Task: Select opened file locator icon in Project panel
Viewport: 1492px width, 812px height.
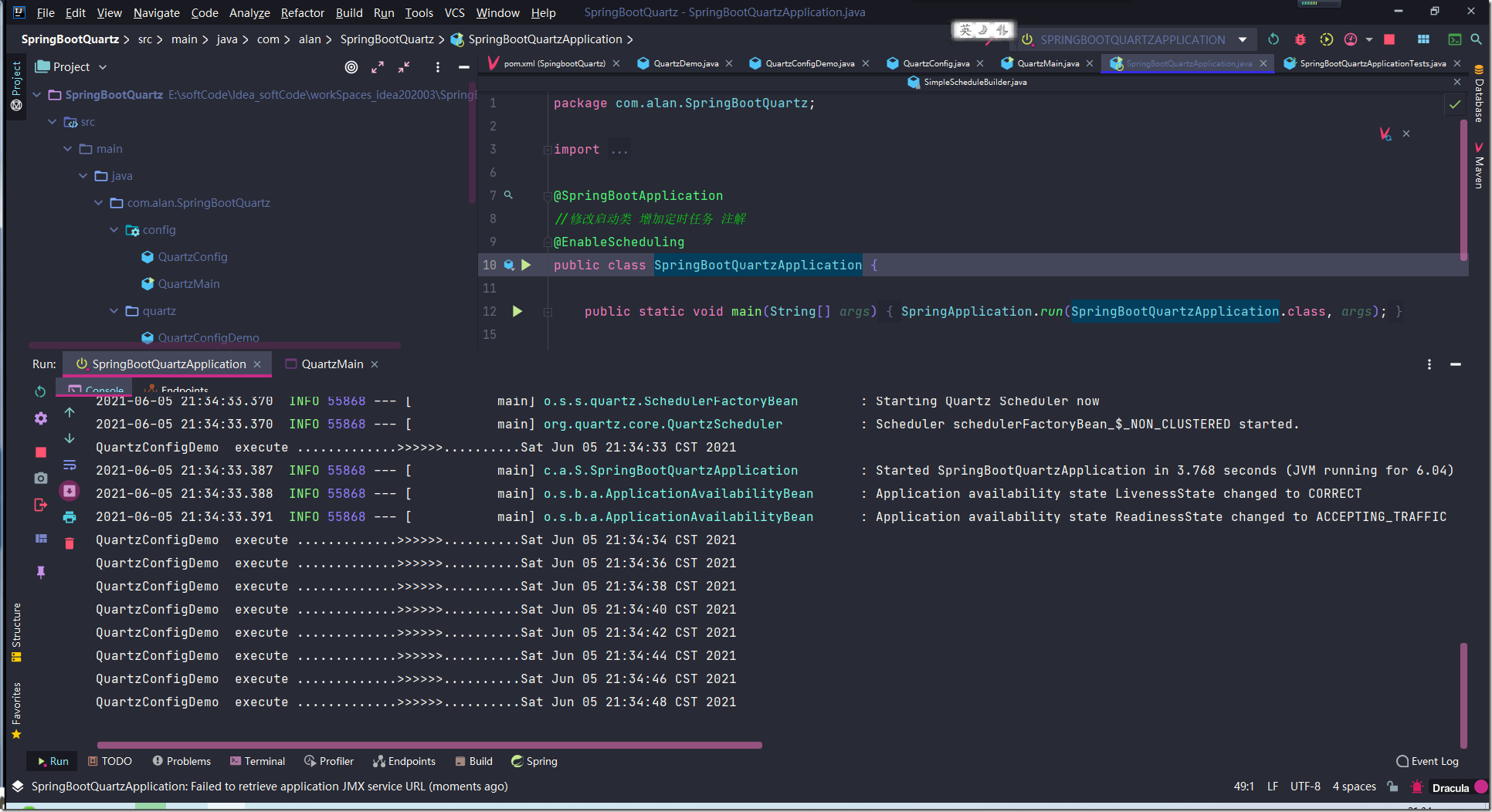Action: tap(351, 67)
